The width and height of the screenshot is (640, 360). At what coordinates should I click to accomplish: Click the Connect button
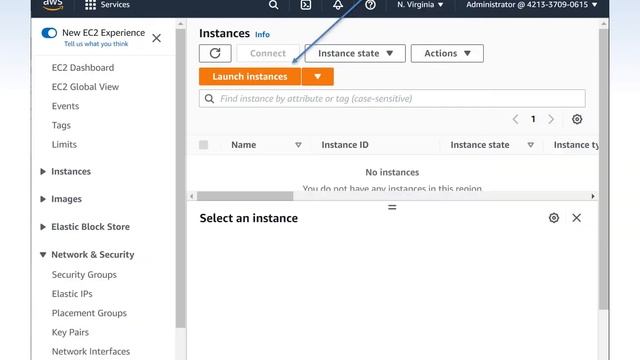pos(268,53)
